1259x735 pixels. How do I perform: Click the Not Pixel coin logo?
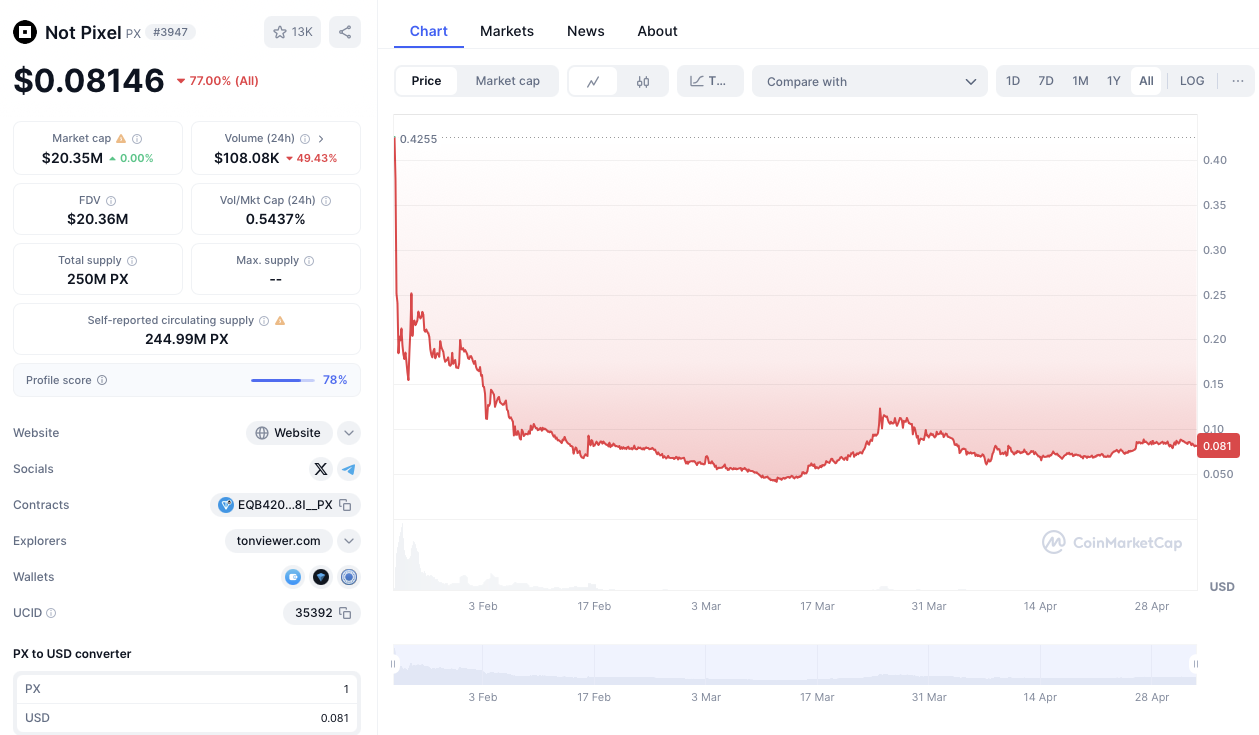[x=24, y=32]
